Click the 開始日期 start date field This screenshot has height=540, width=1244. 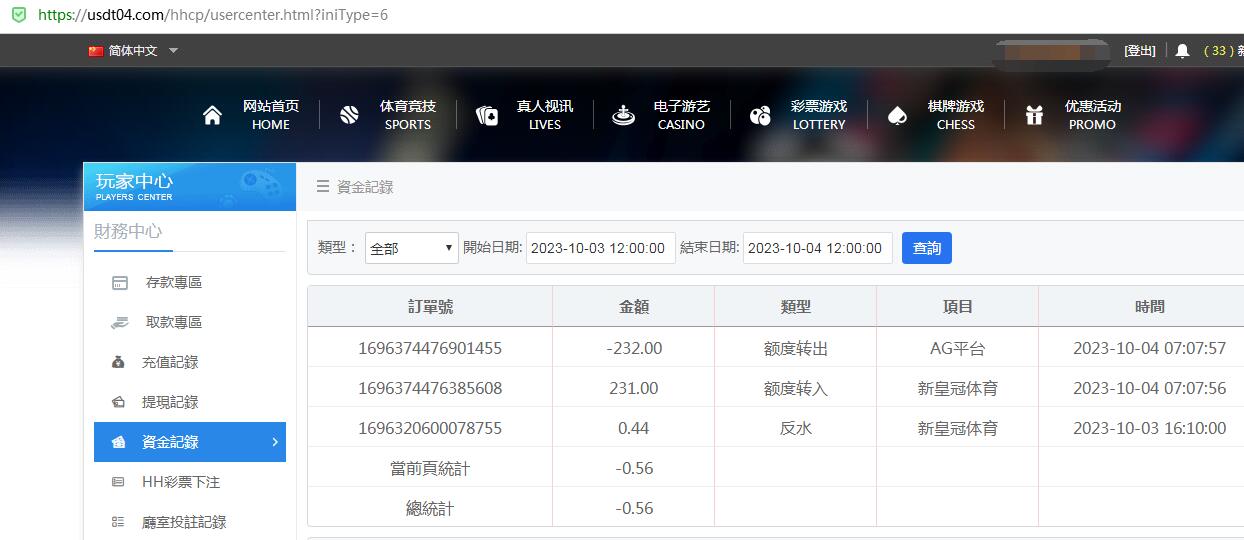pos(601,248)
